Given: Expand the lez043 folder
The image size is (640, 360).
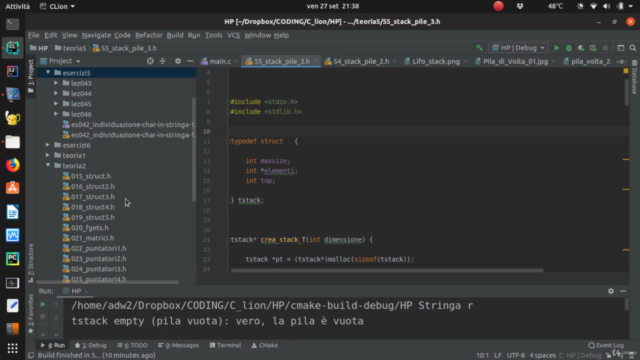Looking at the screenshot, I should click(56, 83).
